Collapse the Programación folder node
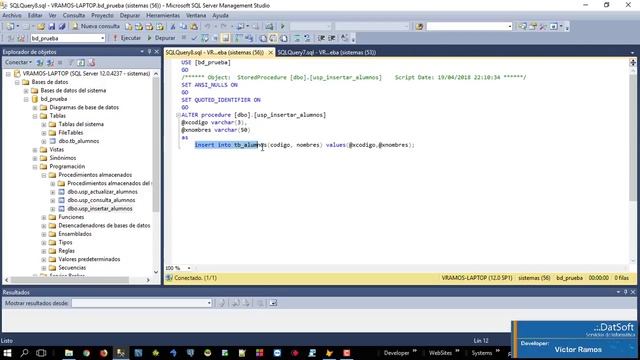 pos(35,167)
